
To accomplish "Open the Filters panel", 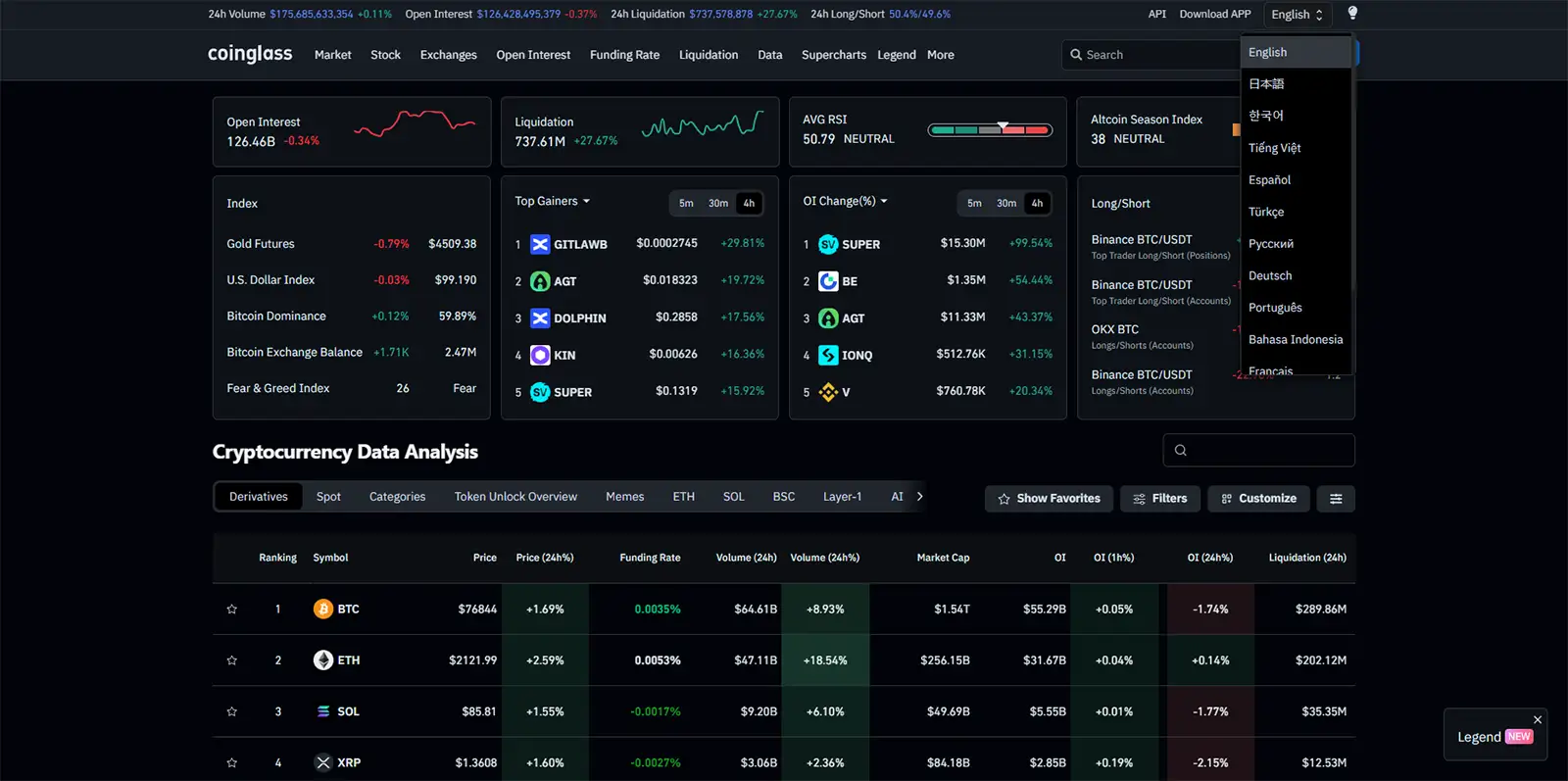I will click(1160, 499).
